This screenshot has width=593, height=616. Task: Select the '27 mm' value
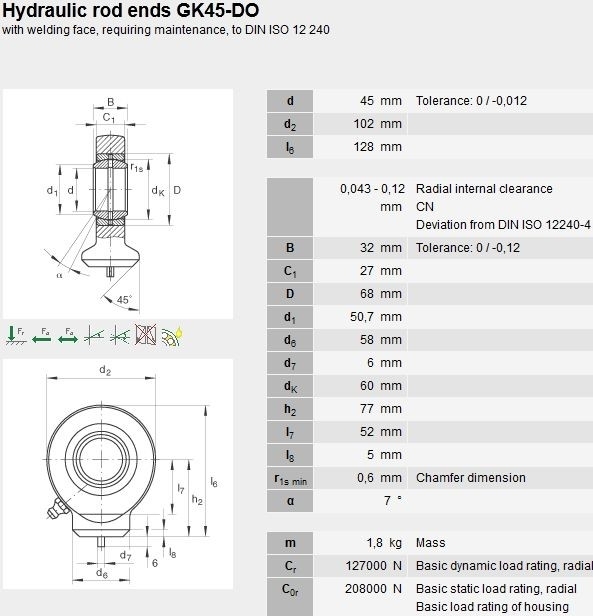point(381,271)
